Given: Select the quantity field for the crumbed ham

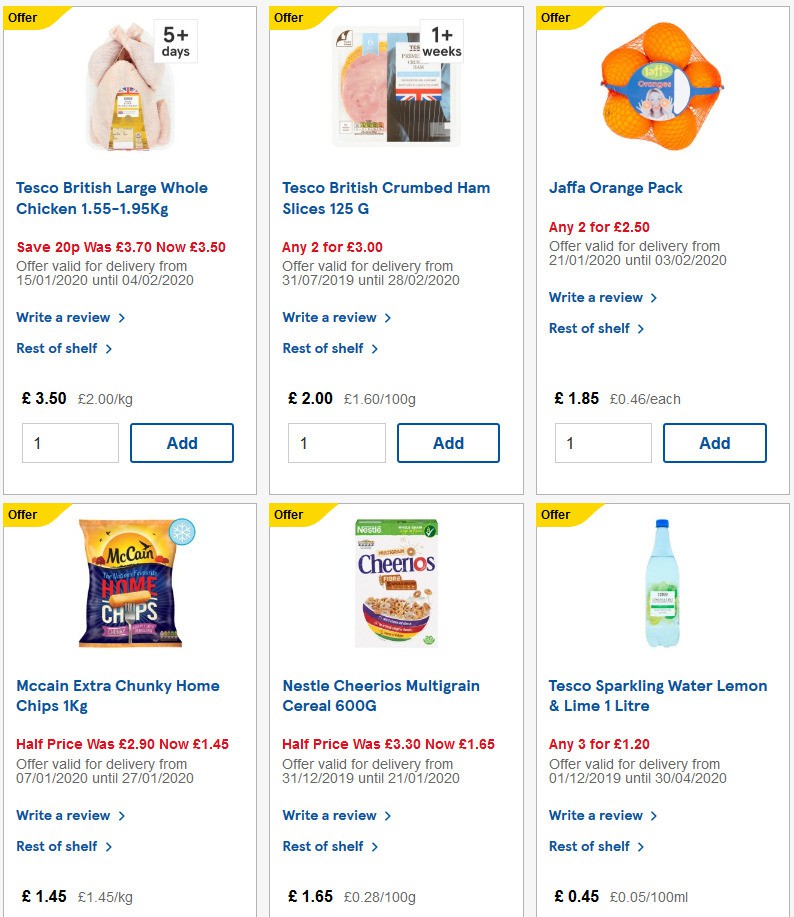Looking at the screenshot, I should coord(336,442).
